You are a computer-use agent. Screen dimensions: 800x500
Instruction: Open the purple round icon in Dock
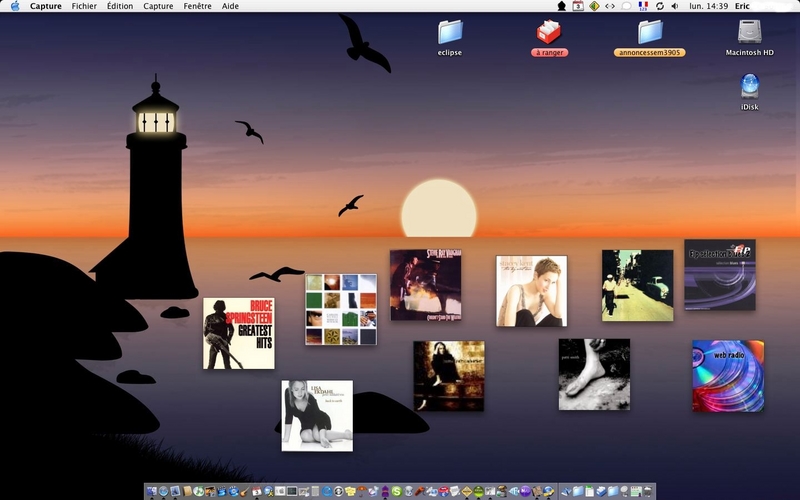[525, 491]
